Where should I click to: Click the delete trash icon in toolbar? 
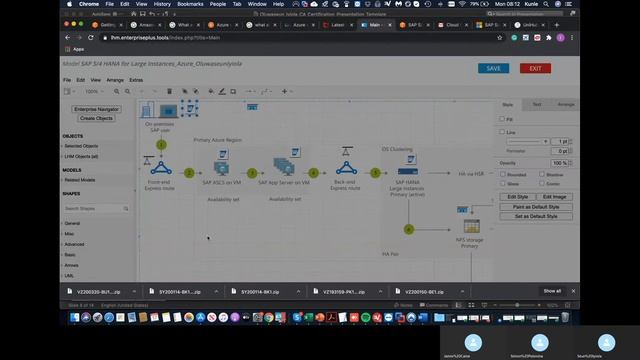(x=169, y=91)
